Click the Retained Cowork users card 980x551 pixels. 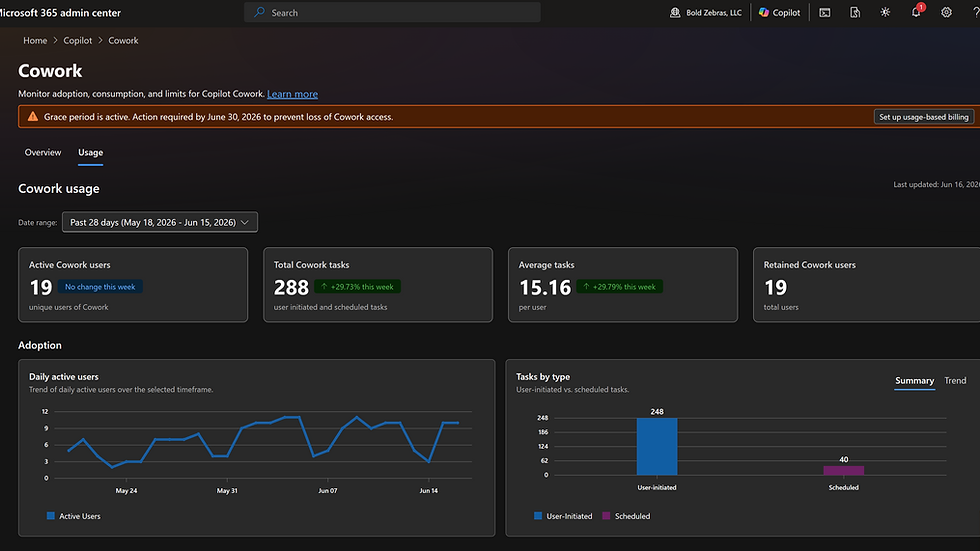[x=866, y=285]
